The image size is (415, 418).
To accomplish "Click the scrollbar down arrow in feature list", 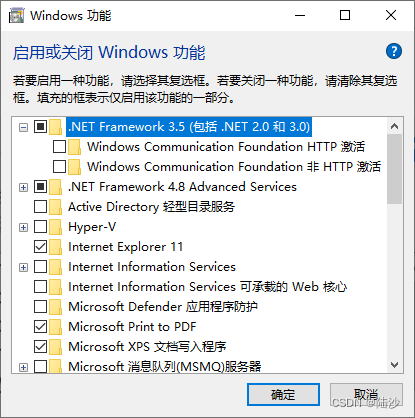I will (395, 365).
